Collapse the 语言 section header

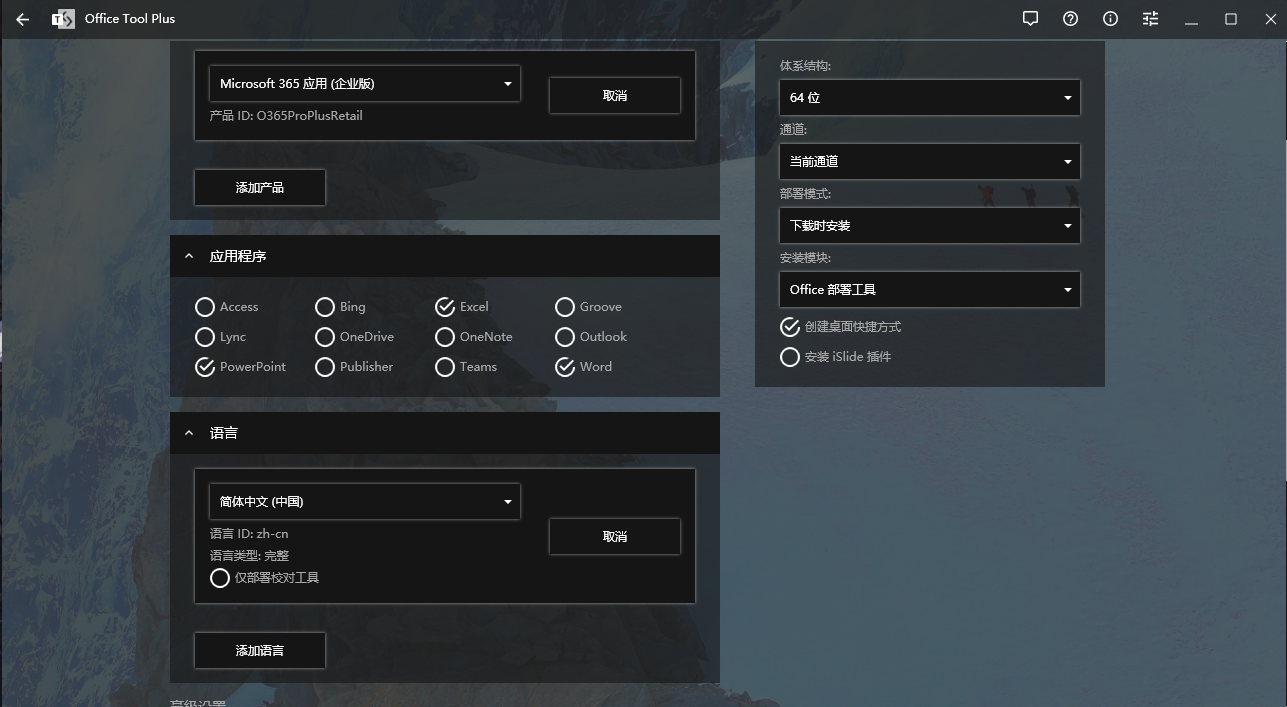[189, 433]
